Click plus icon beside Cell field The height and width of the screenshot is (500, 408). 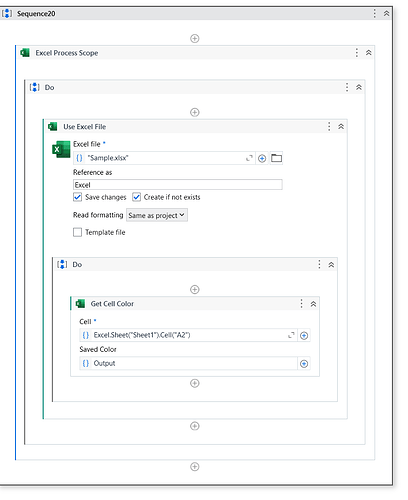click(x=304, y=335)
